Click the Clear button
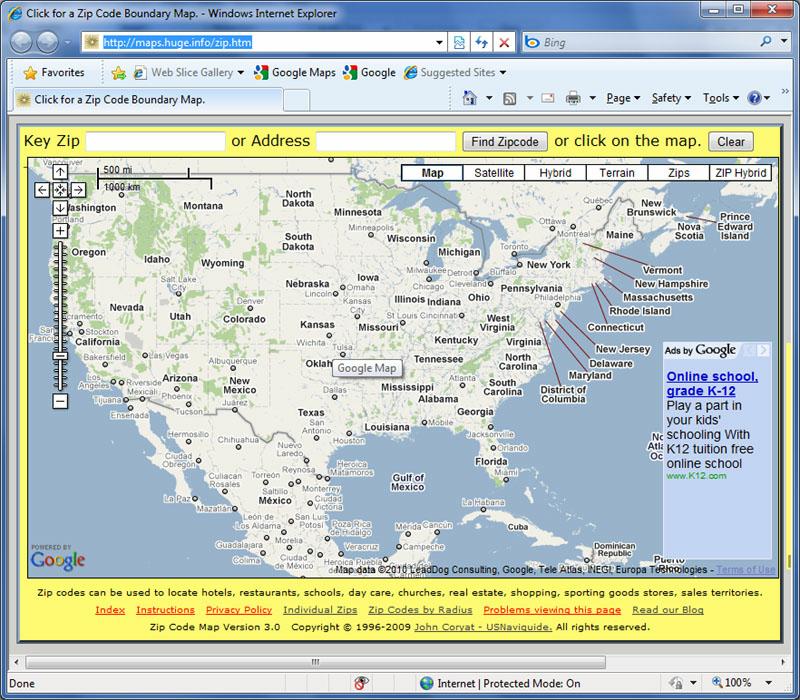 click(731, 141)
